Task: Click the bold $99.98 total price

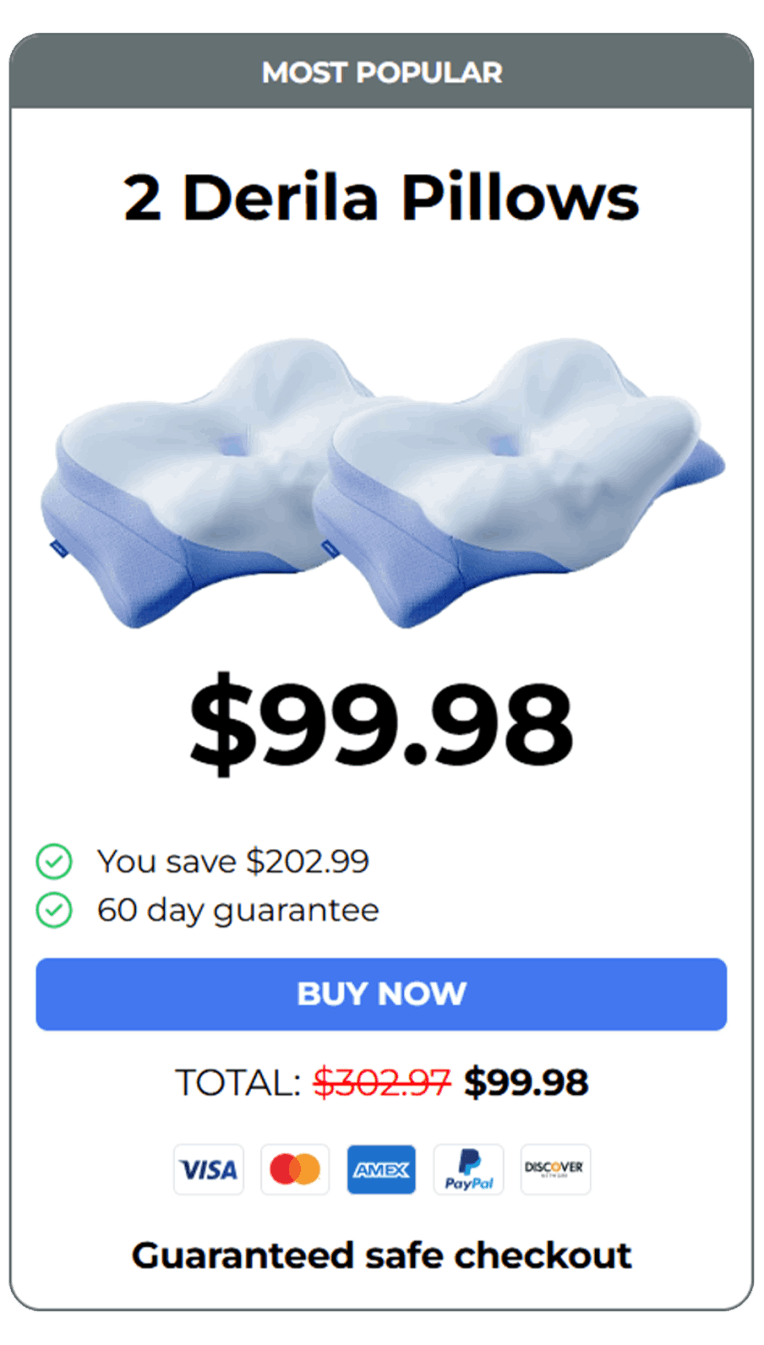Action: (x=526, y=1082)
